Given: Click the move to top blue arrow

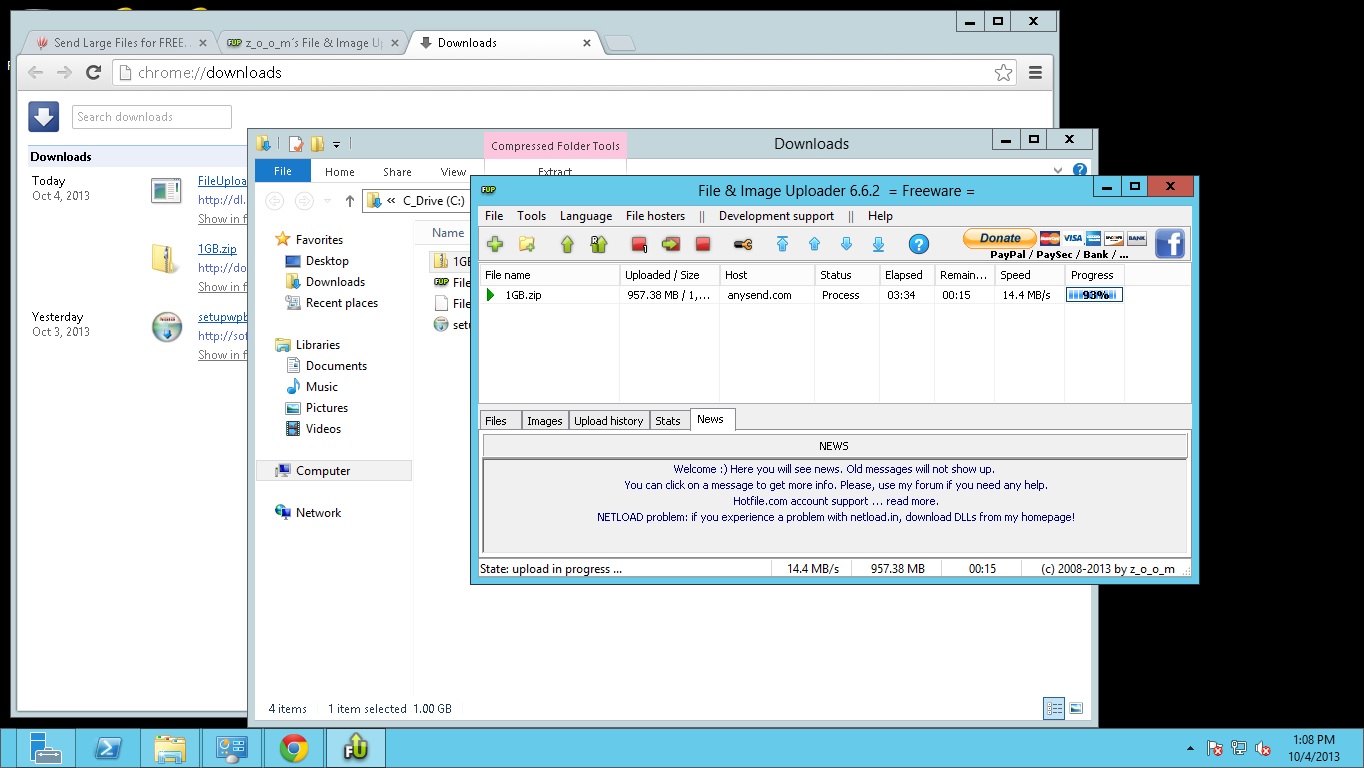Looking at the screenshot, I should tap(782, 244).
